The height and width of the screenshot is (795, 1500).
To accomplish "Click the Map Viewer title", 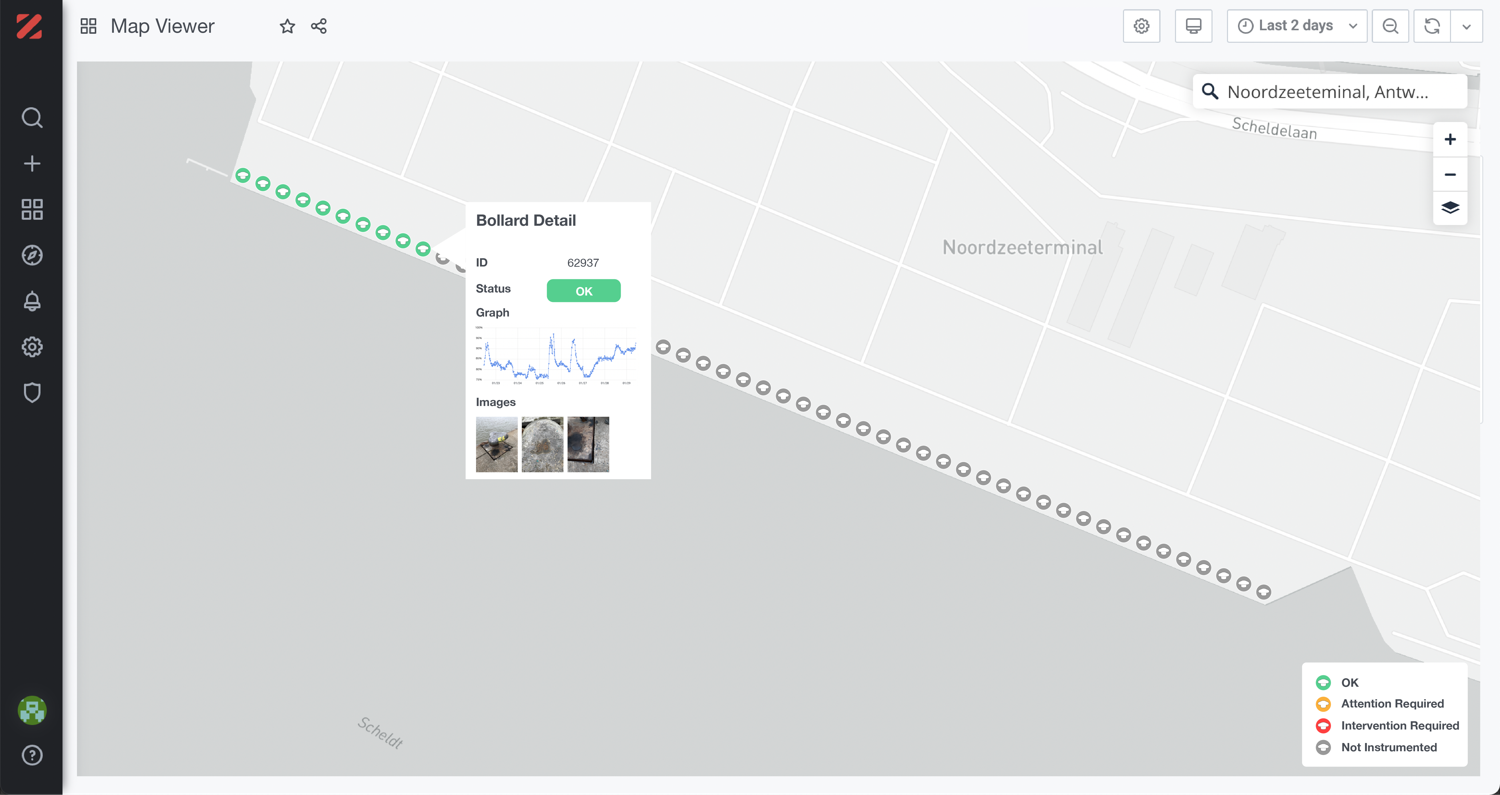I will pos(163,26).
